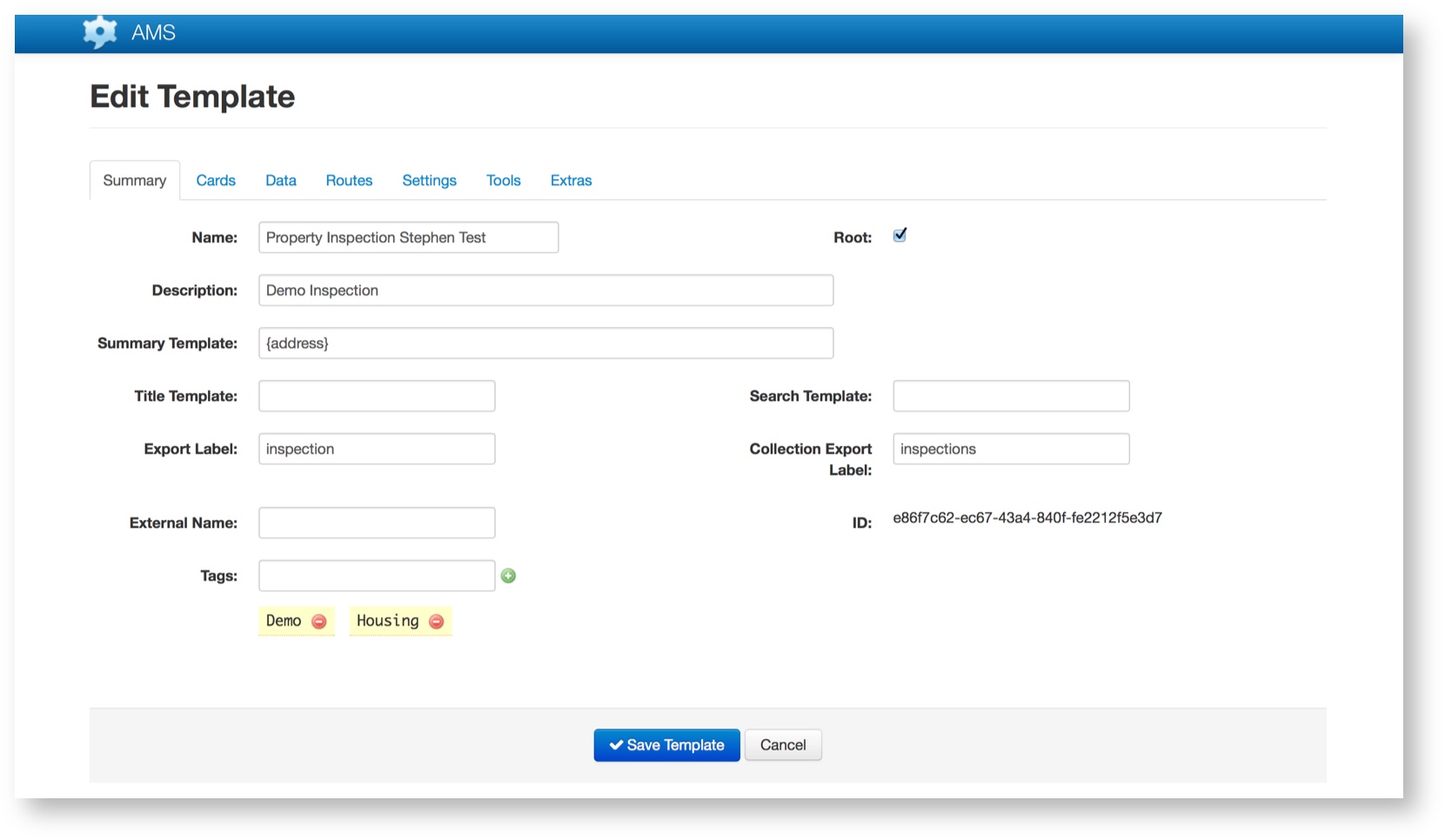Click the Save Template button
The image size is (1445, 840).
(666, 745)
